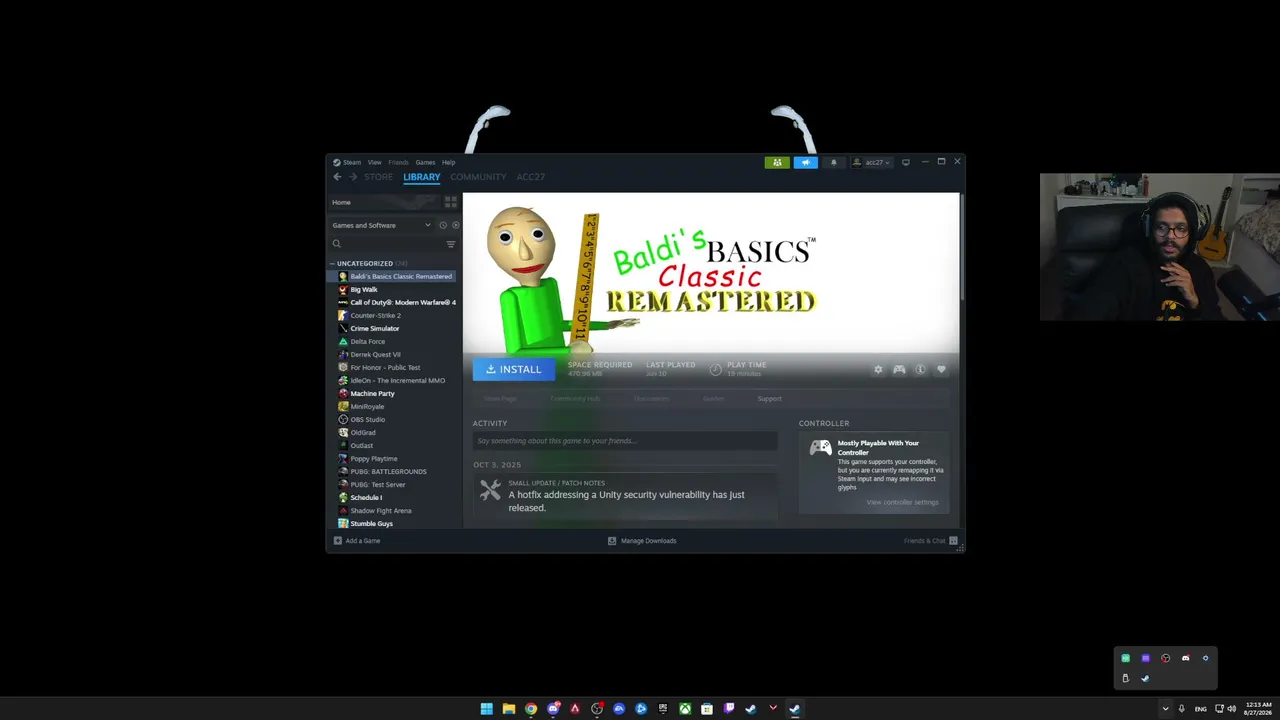
Task: Open Twitch from the taskbar
Action: pyautogui.click(x=729, y=709)
